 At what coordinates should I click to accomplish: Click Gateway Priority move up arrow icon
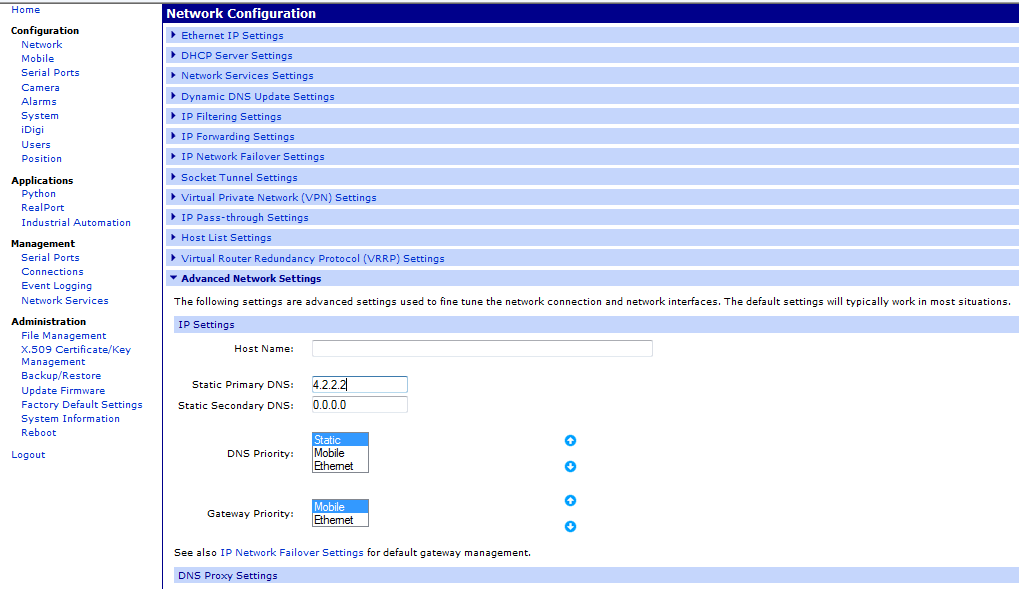click(570, 501)
